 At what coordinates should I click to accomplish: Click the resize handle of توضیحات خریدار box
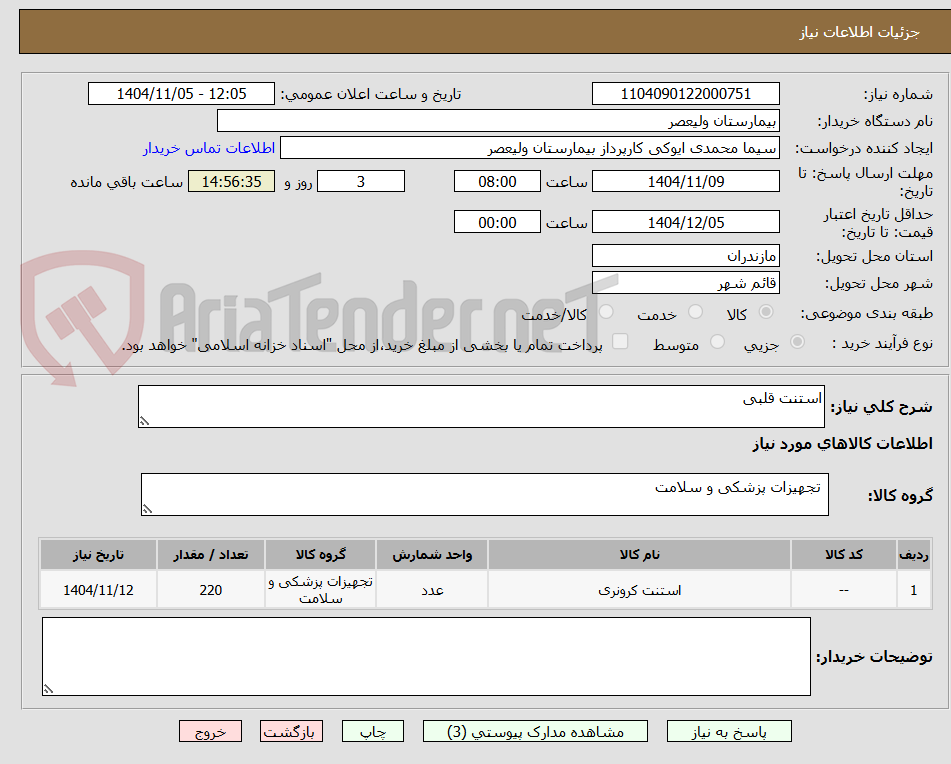(x=49, y=689)
